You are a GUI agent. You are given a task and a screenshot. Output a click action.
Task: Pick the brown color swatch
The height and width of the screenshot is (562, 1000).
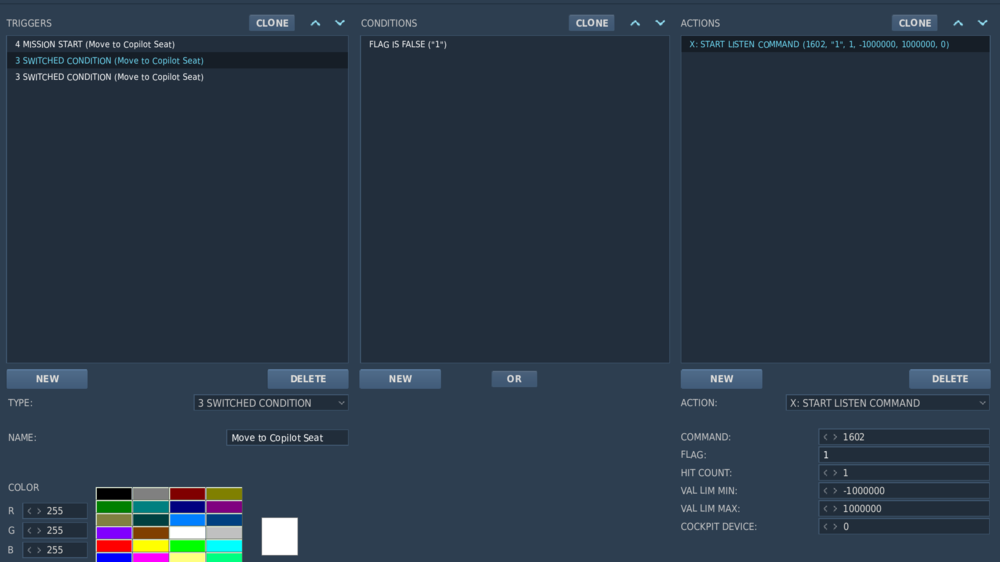point(151,533)
